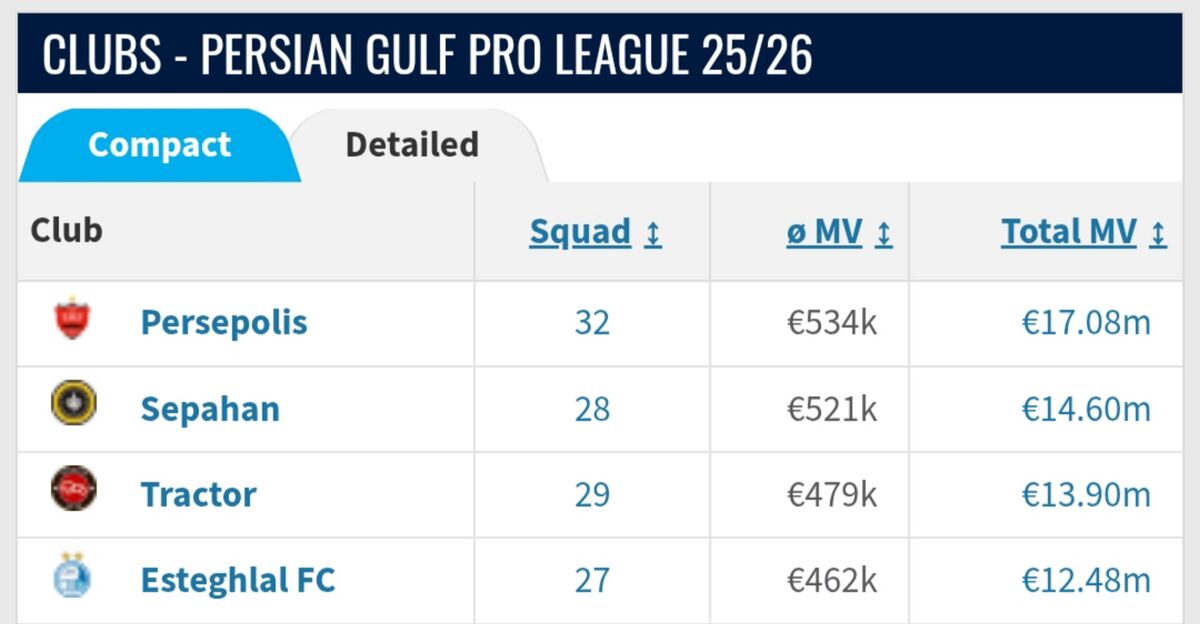
Task: Sort table by Total MV column
Action: (x=1068, y=232)
